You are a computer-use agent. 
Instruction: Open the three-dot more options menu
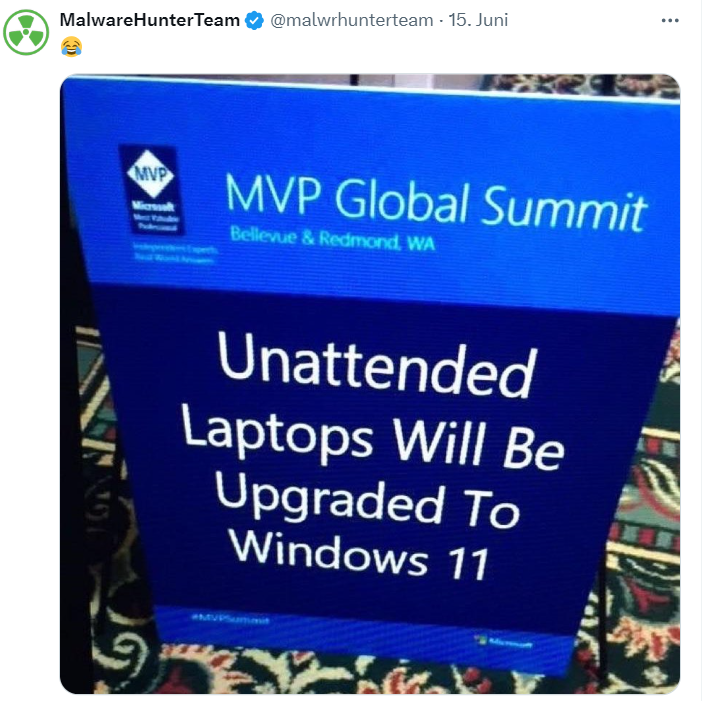pos(670,20)
